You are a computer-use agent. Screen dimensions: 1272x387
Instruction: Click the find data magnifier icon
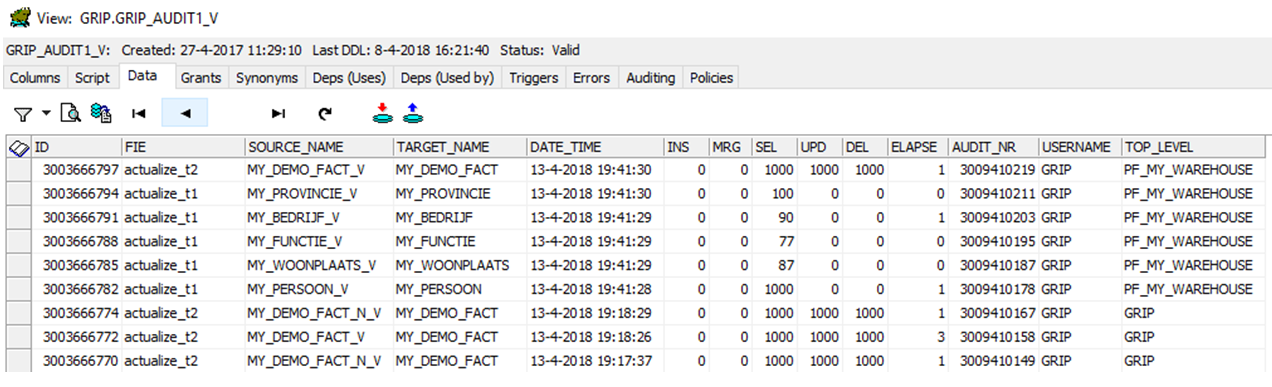point(70,114)
